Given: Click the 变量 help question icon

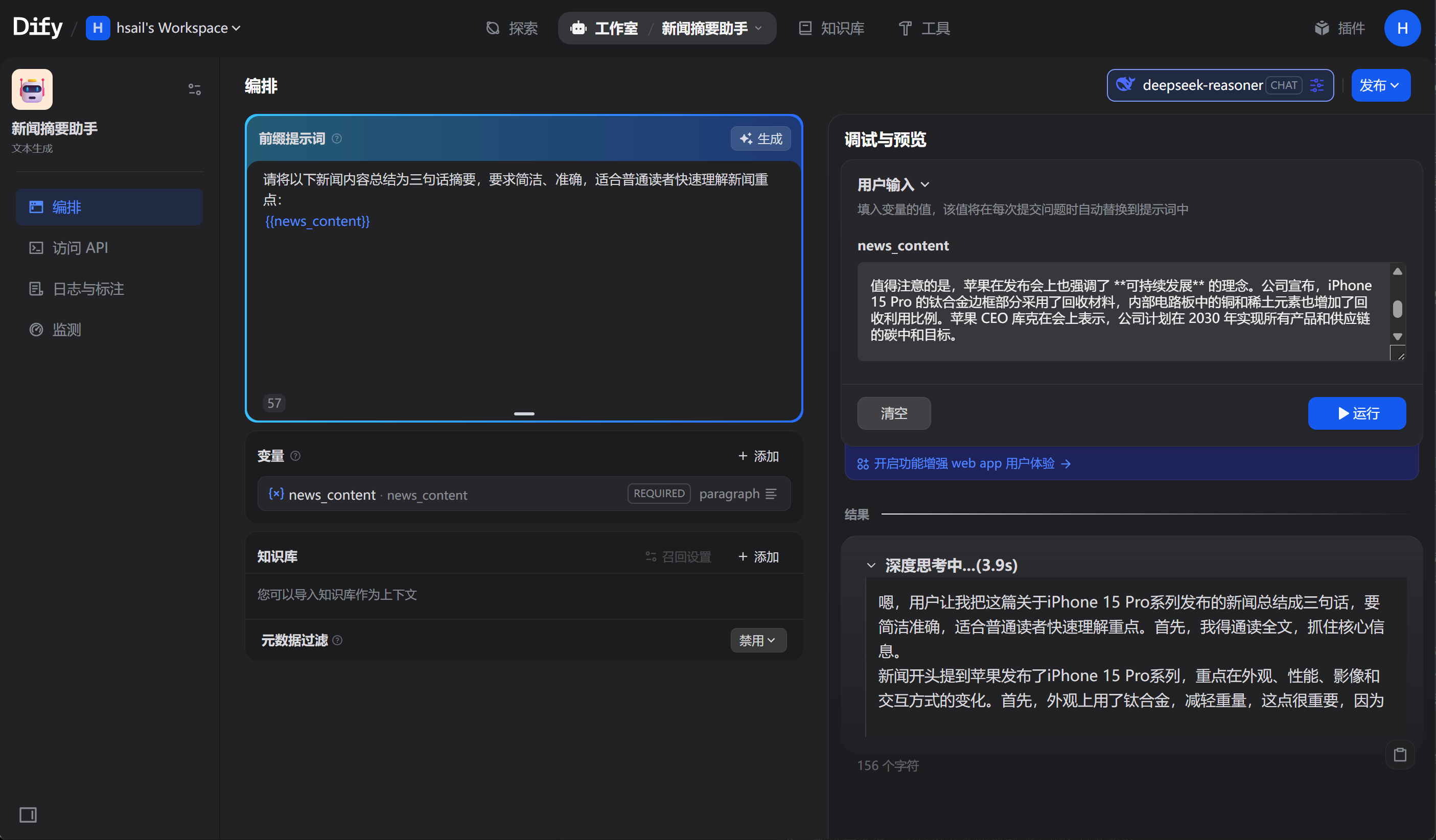Looking at the screenshot, I should point(295,456).
